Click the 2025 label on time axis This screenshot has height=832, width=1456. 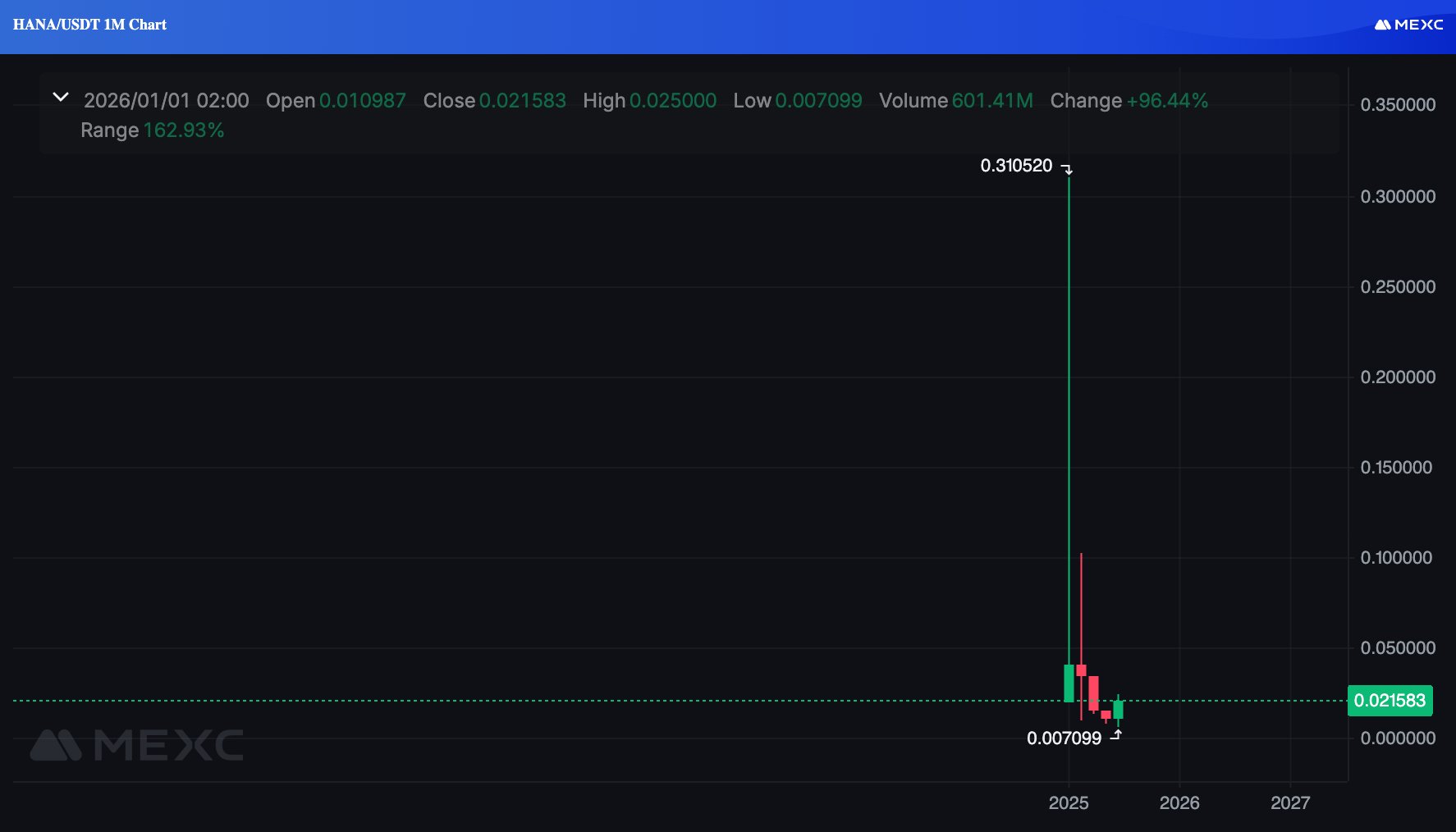click(1069, 802)
